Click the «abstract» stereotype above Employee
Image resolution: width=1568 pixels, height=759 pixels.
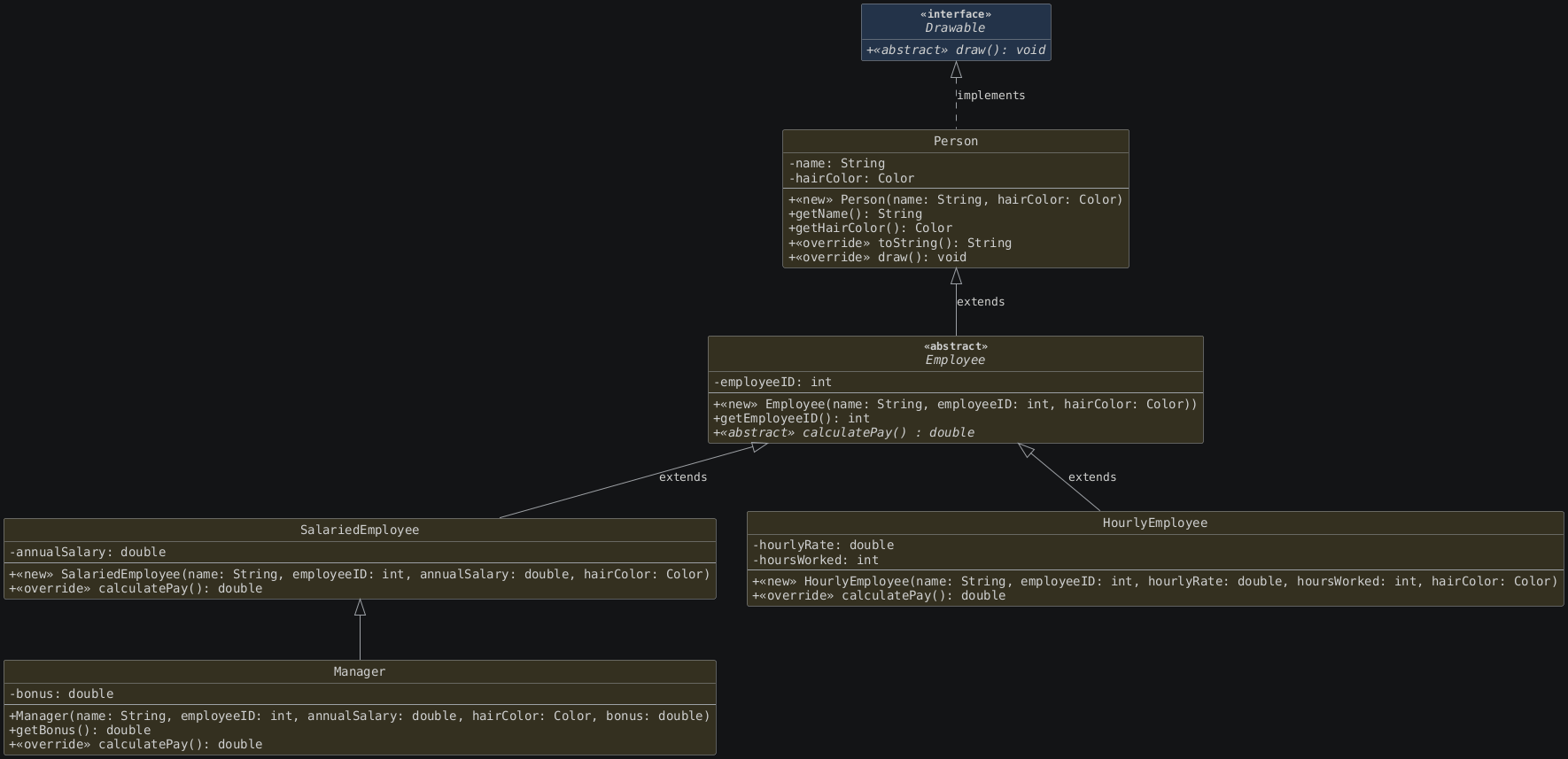(x=956, y=346)
